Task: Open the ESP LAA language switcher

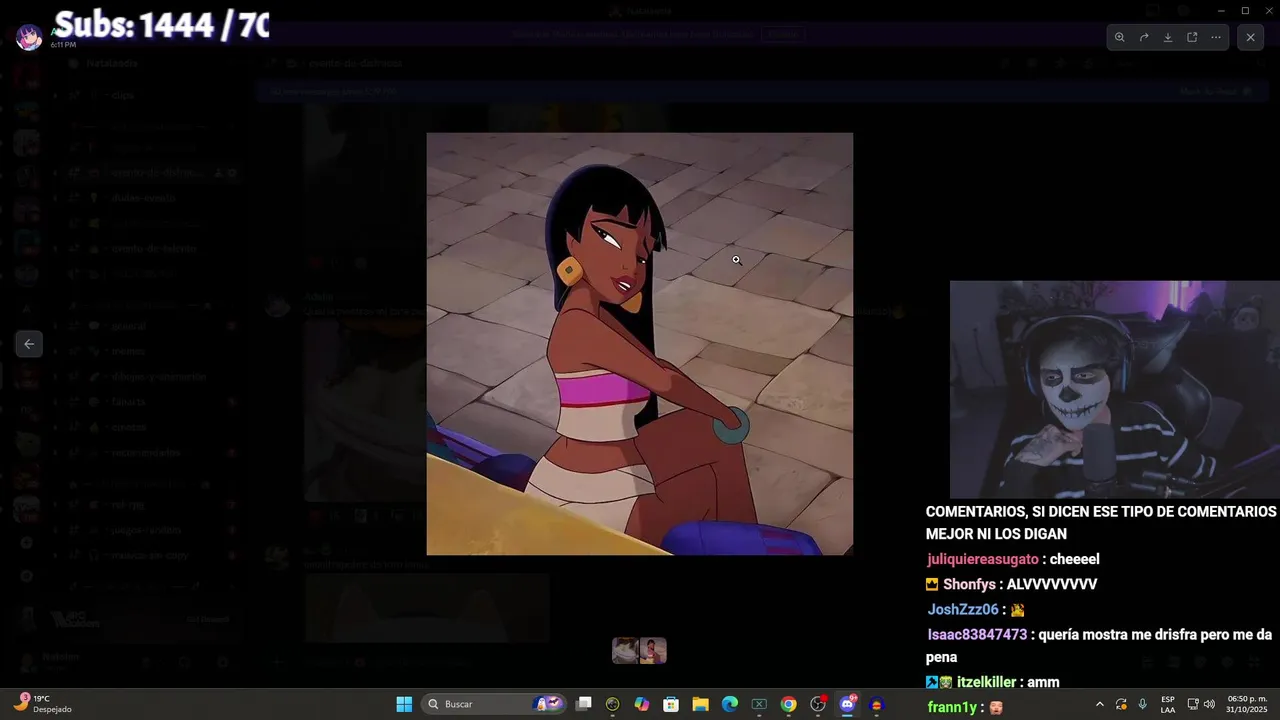Action: coord(1168,704)
